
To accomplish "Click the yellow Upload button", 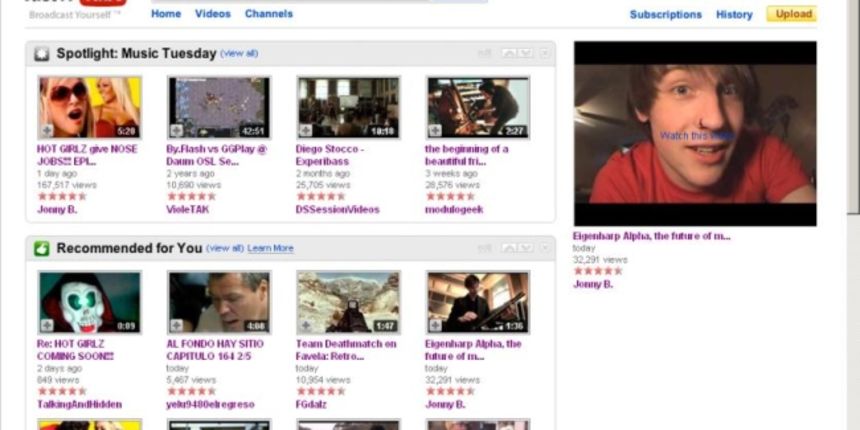I will [792, 14].
